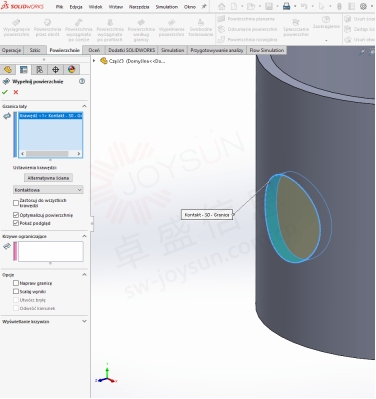
Task: Click the Alternatywna ściana button
Action: pos(48,178)
